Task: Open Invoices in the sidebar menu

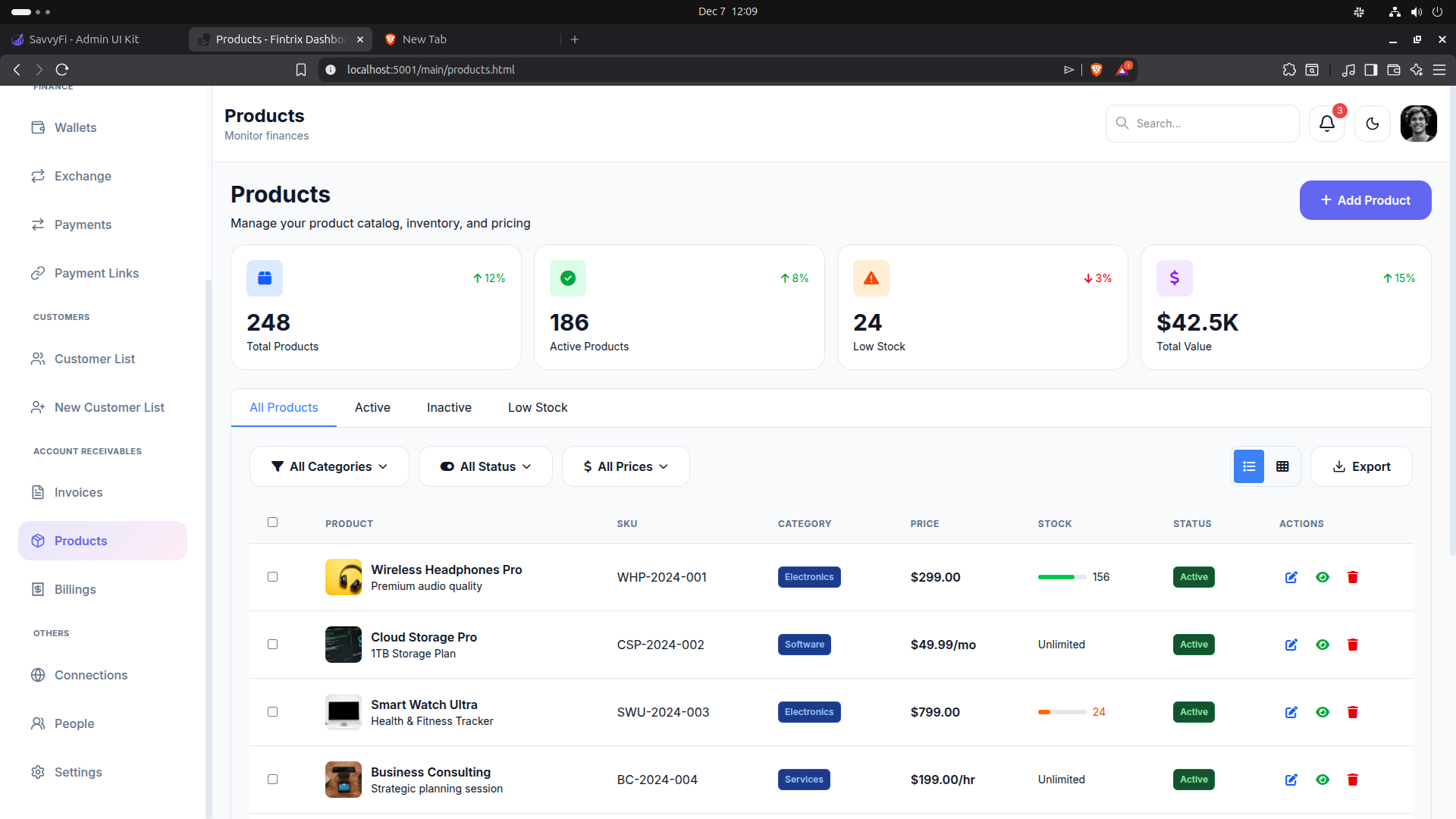Action: 78,492
